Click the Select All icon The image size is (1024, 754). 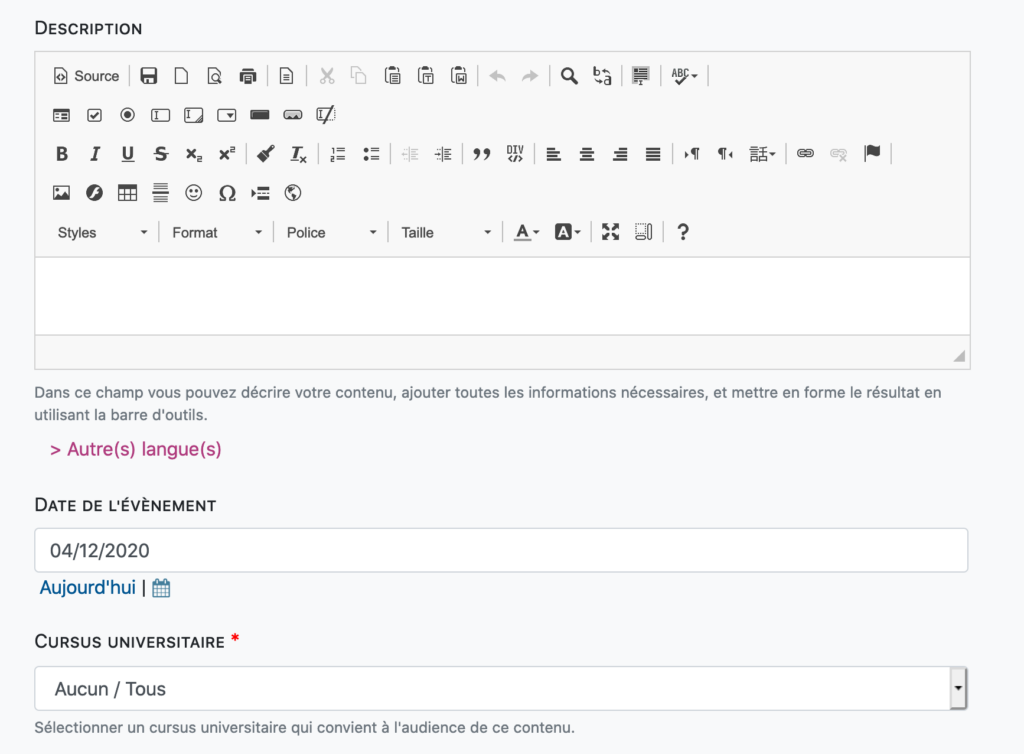[x=641, y=76]
